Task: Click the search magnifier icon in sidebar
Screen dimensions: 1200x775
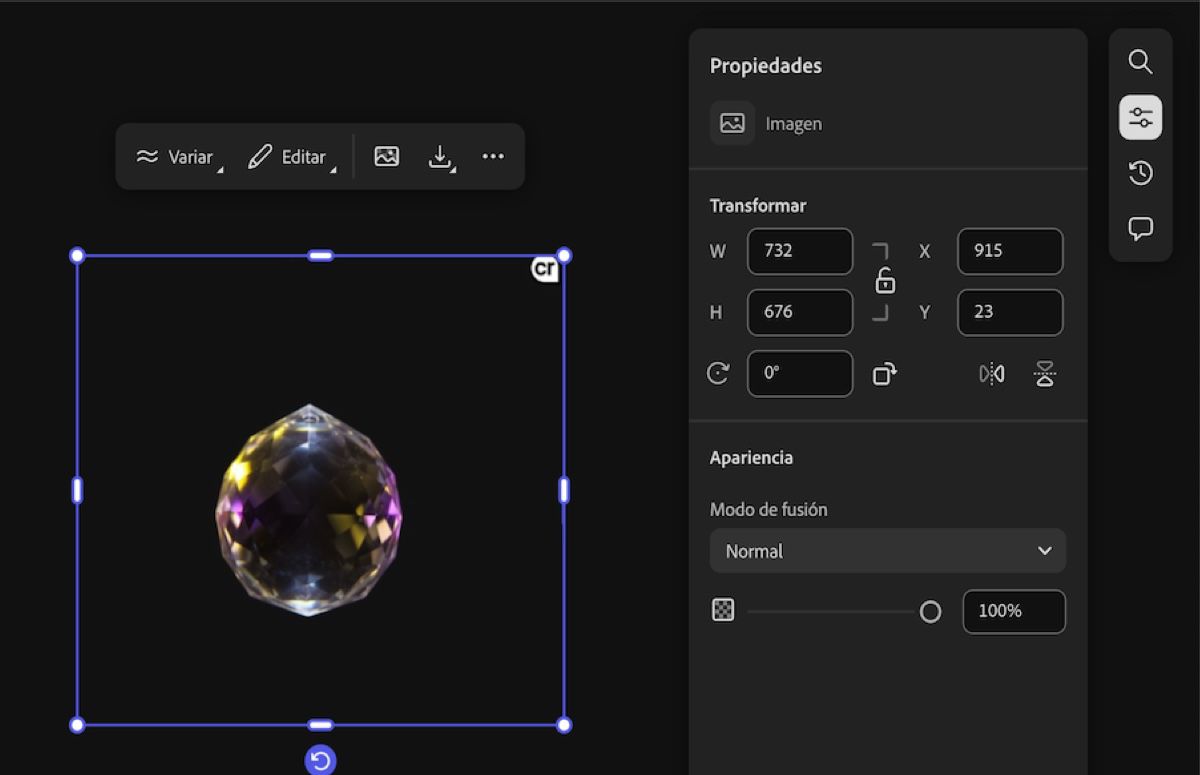Action: [1140, 62]
